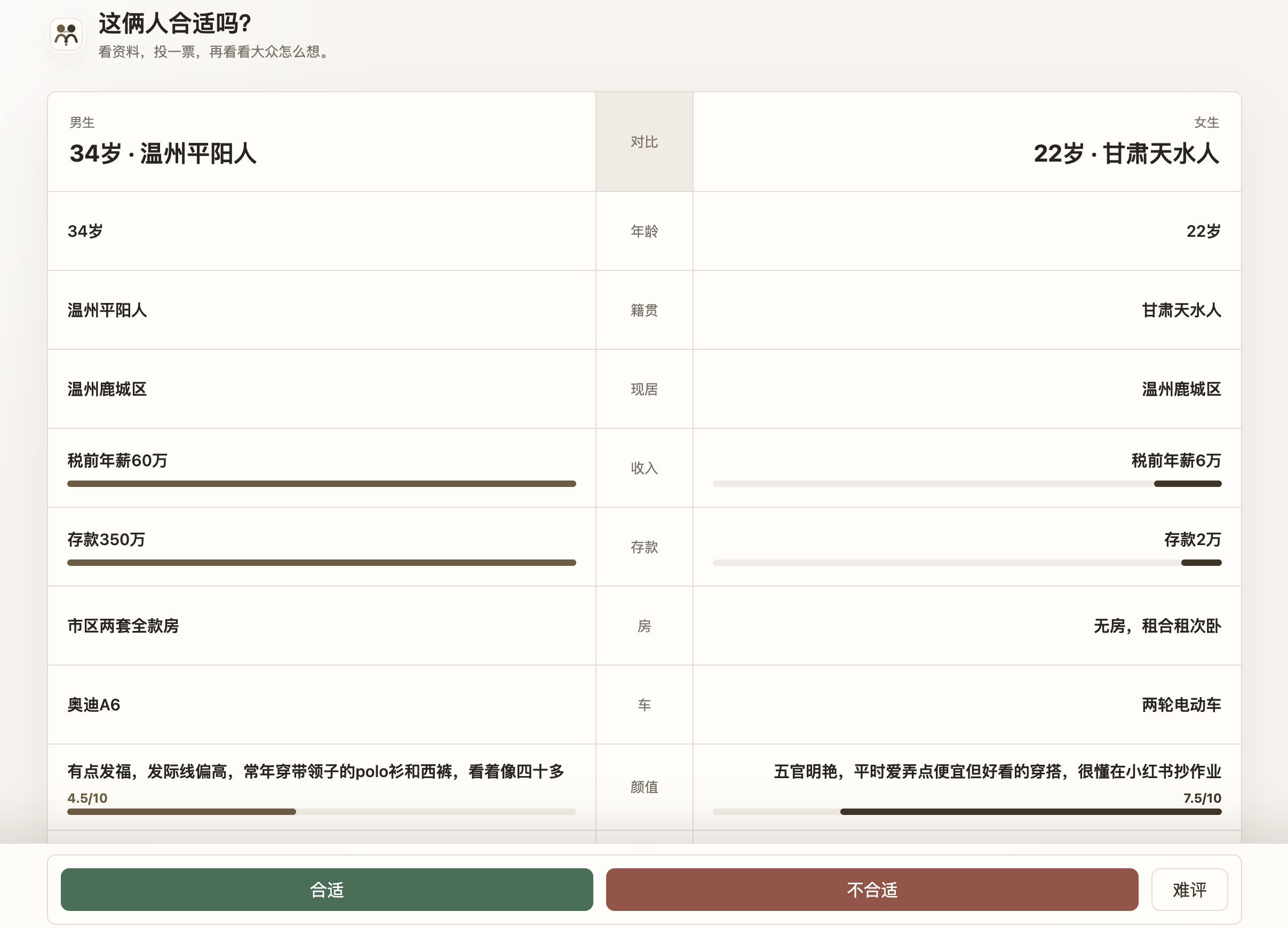
Task: Click the 女生 label
Action: [1207, 122]
